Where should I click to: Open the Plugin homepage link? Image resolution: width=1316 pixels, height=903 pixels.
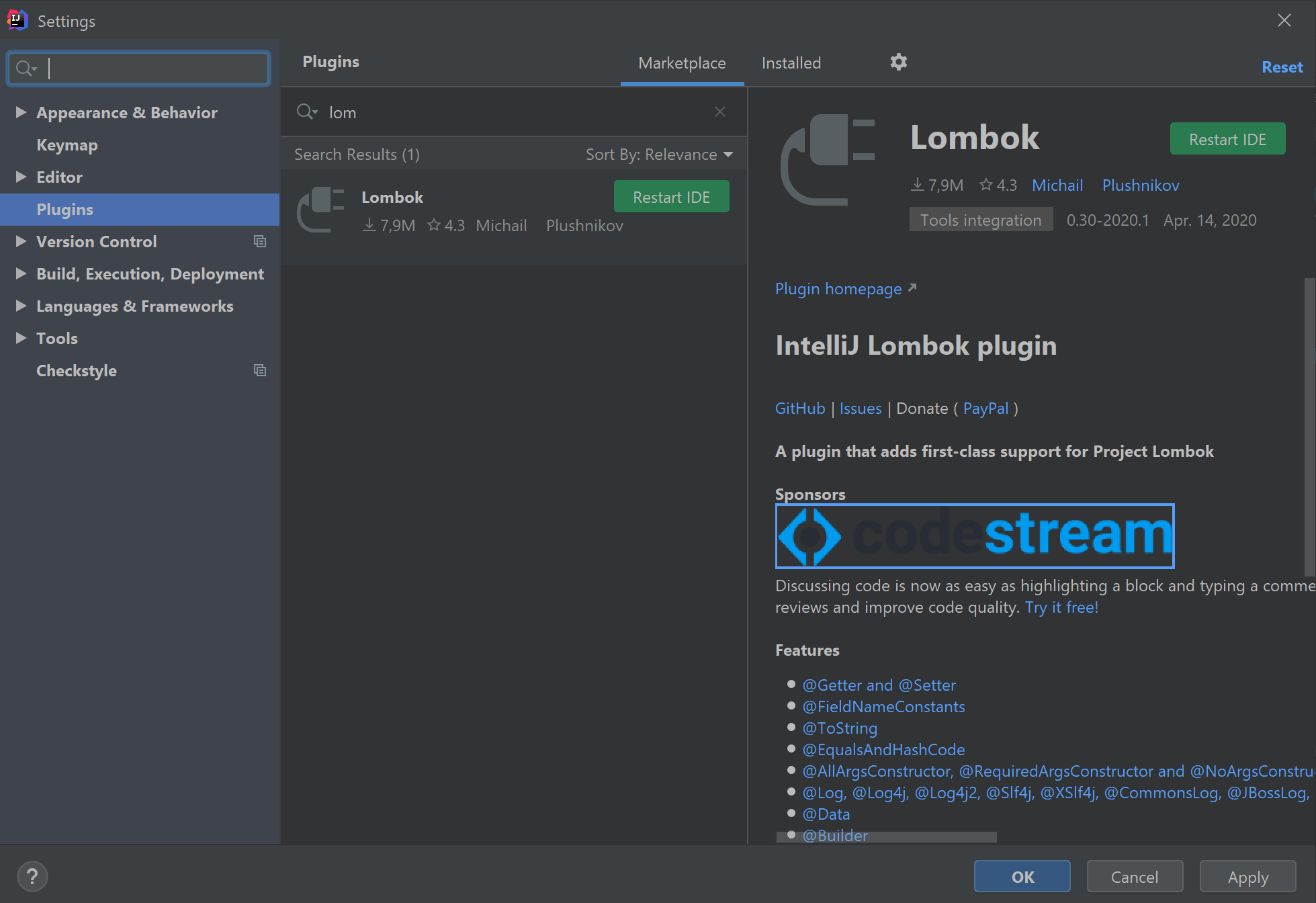pos(838,289)
